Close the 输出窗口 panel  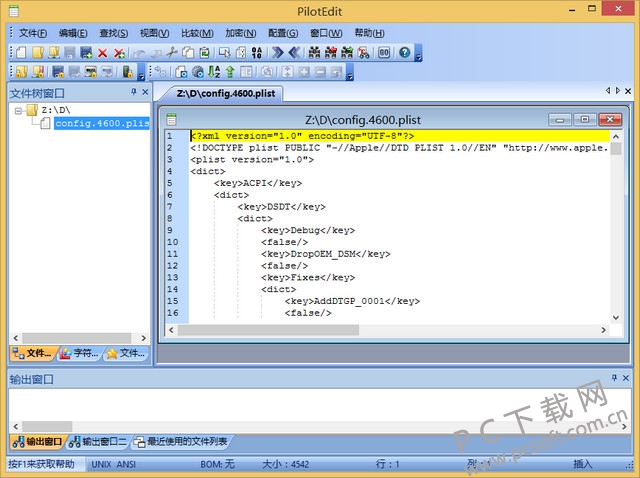coord(625,378)
